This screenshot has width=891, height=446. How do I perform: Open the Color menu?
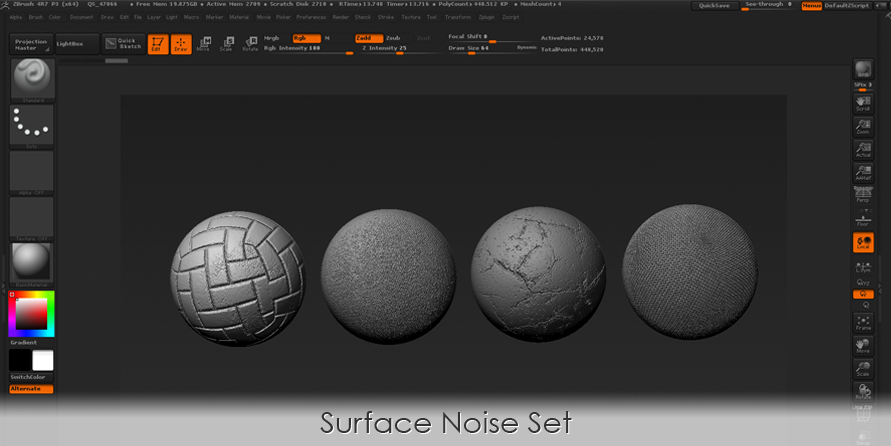point(55,17)
